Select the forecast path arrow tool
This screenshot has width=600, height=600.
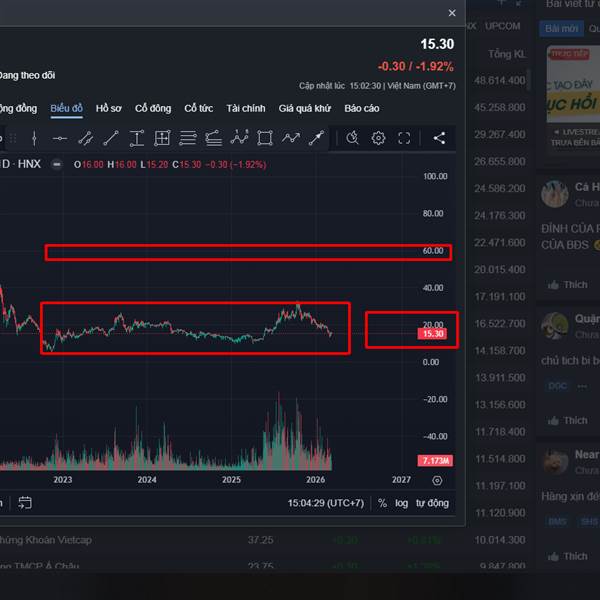(x=291, y=138)
